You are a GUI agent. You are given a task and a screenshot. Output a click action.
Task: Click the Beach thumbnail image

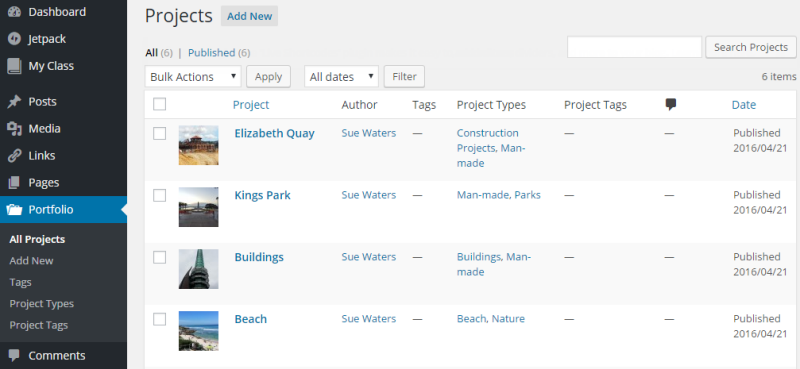(198, 331)
